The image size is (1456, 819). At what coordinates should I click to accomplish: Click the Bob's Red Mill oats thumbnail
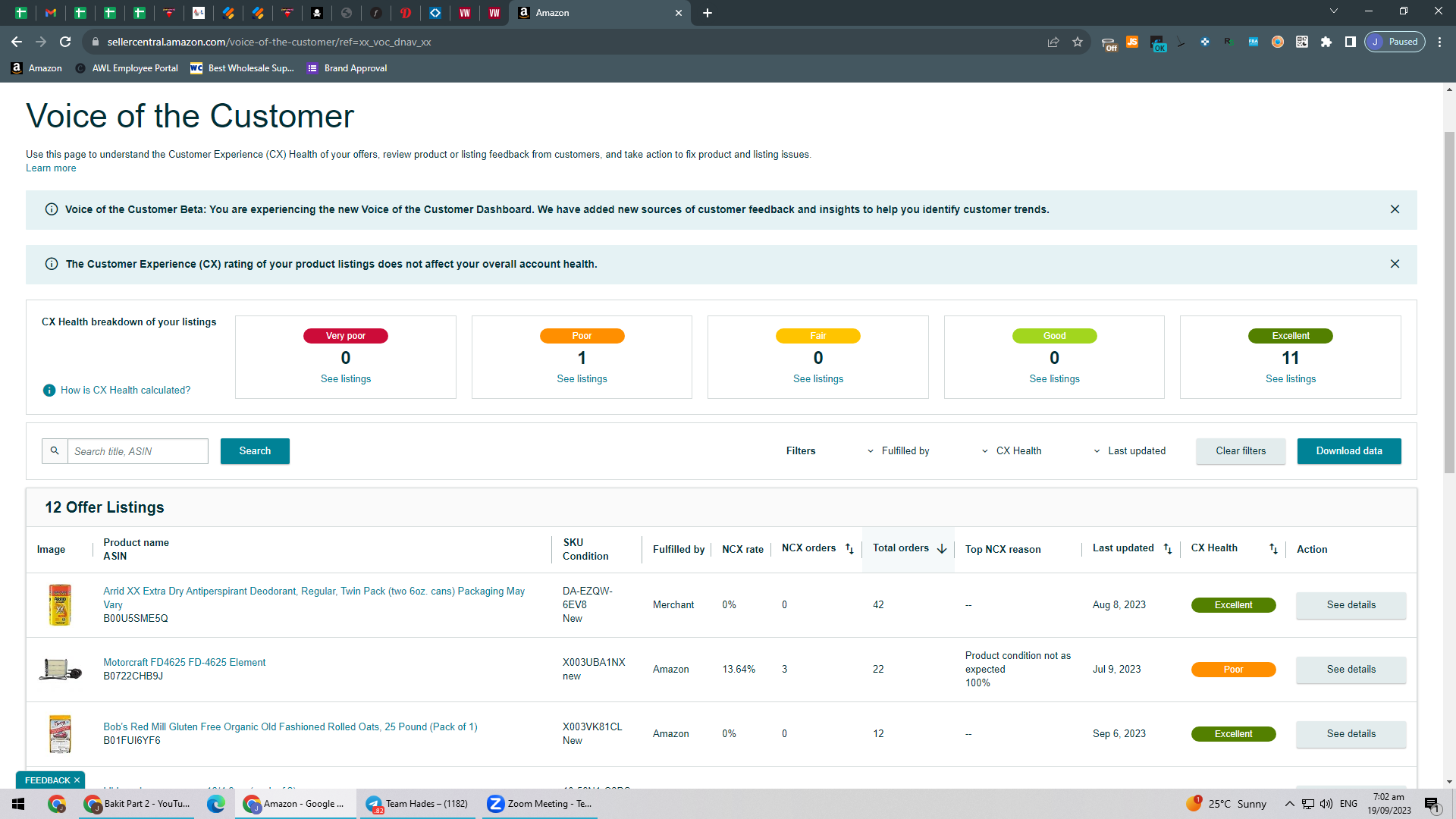point(60,734)
